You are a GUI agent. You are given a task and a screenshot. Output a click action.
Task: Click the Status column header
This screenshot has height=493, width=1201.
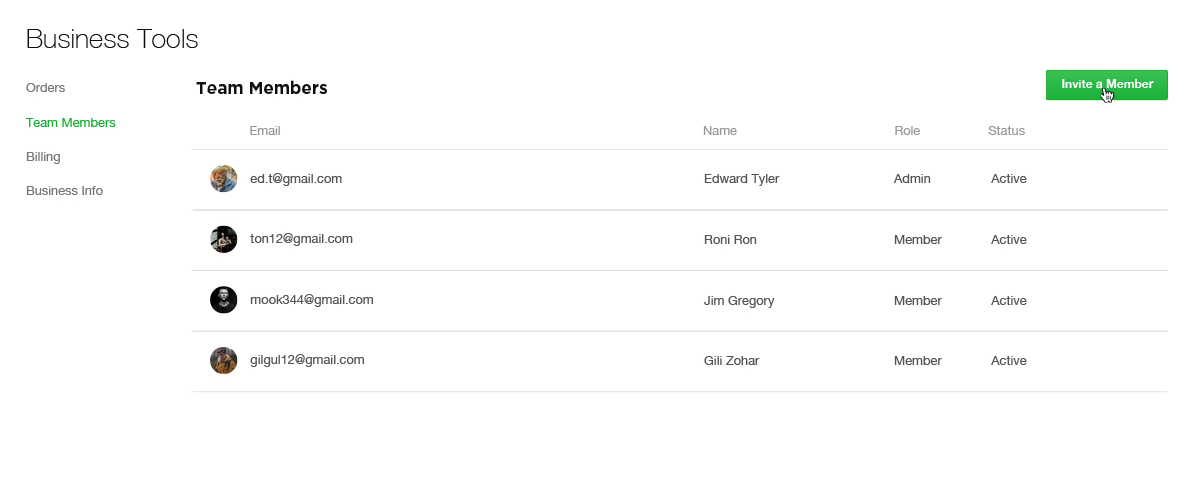click(x=1006, y=131)
